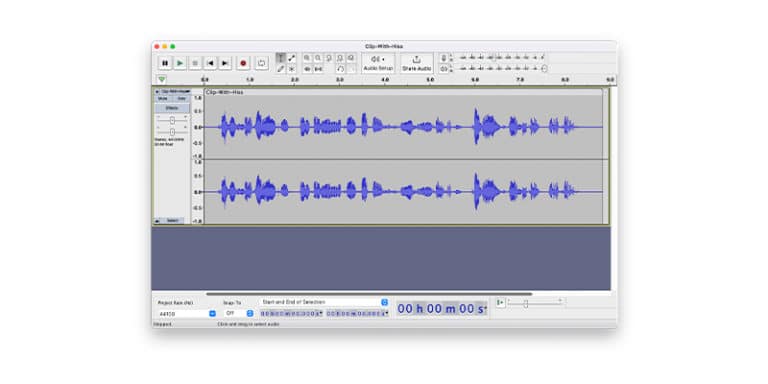Solo the Clip-With-Hiss track
This screenshot has width=768, height=384.
pyautogui.click(x=181, y=98)
